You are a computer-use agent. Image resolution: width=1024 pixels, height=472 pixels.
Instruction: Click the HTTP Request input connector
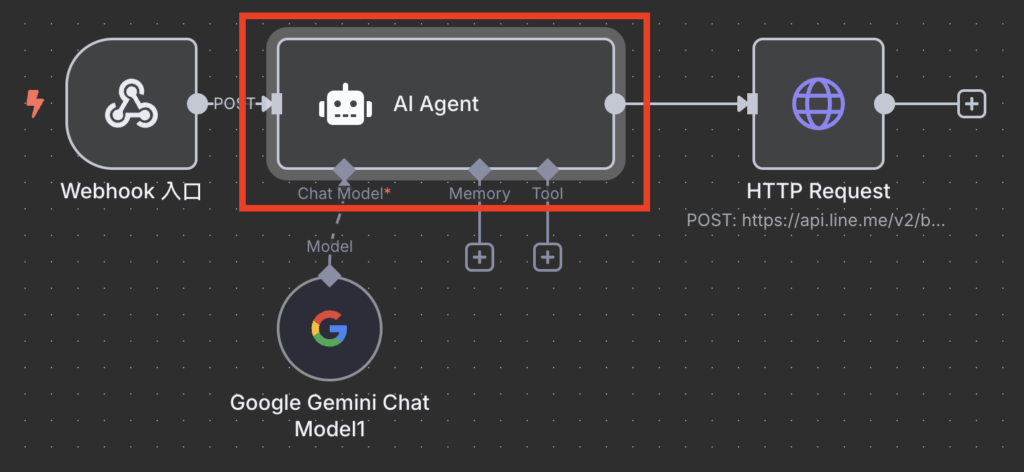coord(752,104)
